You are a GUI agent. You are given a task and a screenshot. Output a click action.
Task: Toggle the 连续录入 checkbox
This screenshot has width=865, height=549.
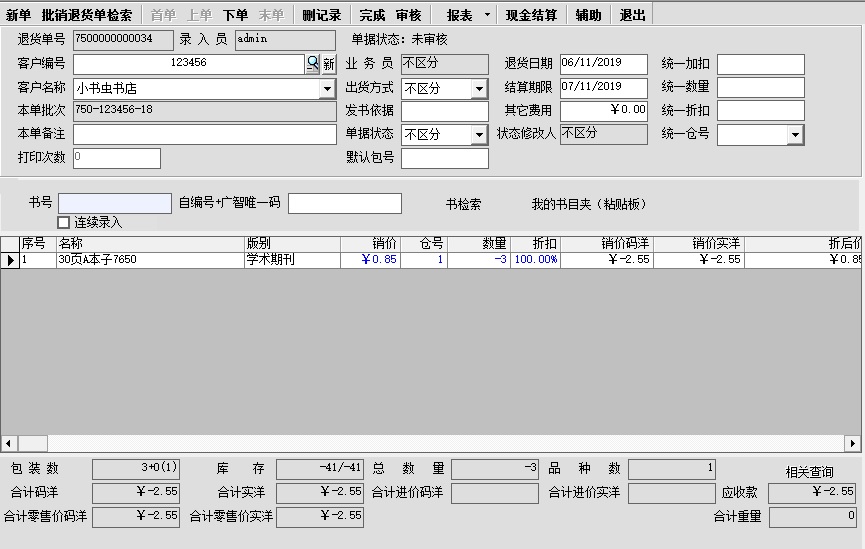tap(63, 222)
